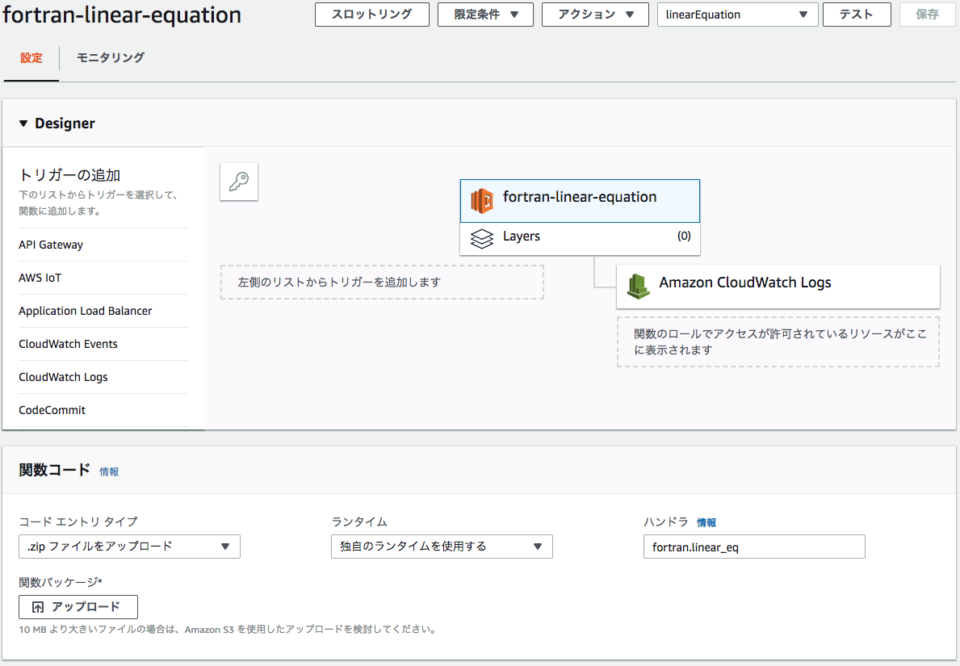Click the 情報 link beside 関数コード

109,472
